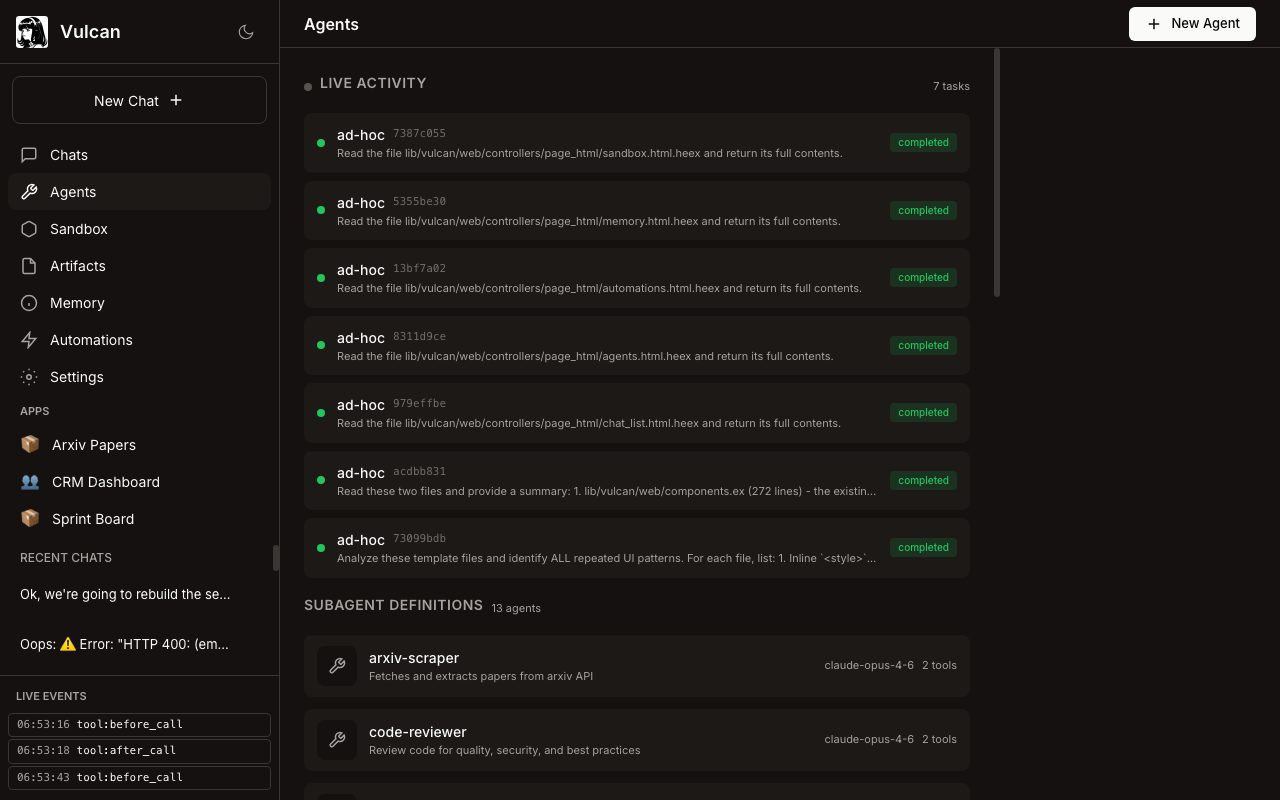Viewport: 1280px width, 800px height.
Task: Open the CRM Dashboard app
Action: pyautogui.click(x=106, y=482)
